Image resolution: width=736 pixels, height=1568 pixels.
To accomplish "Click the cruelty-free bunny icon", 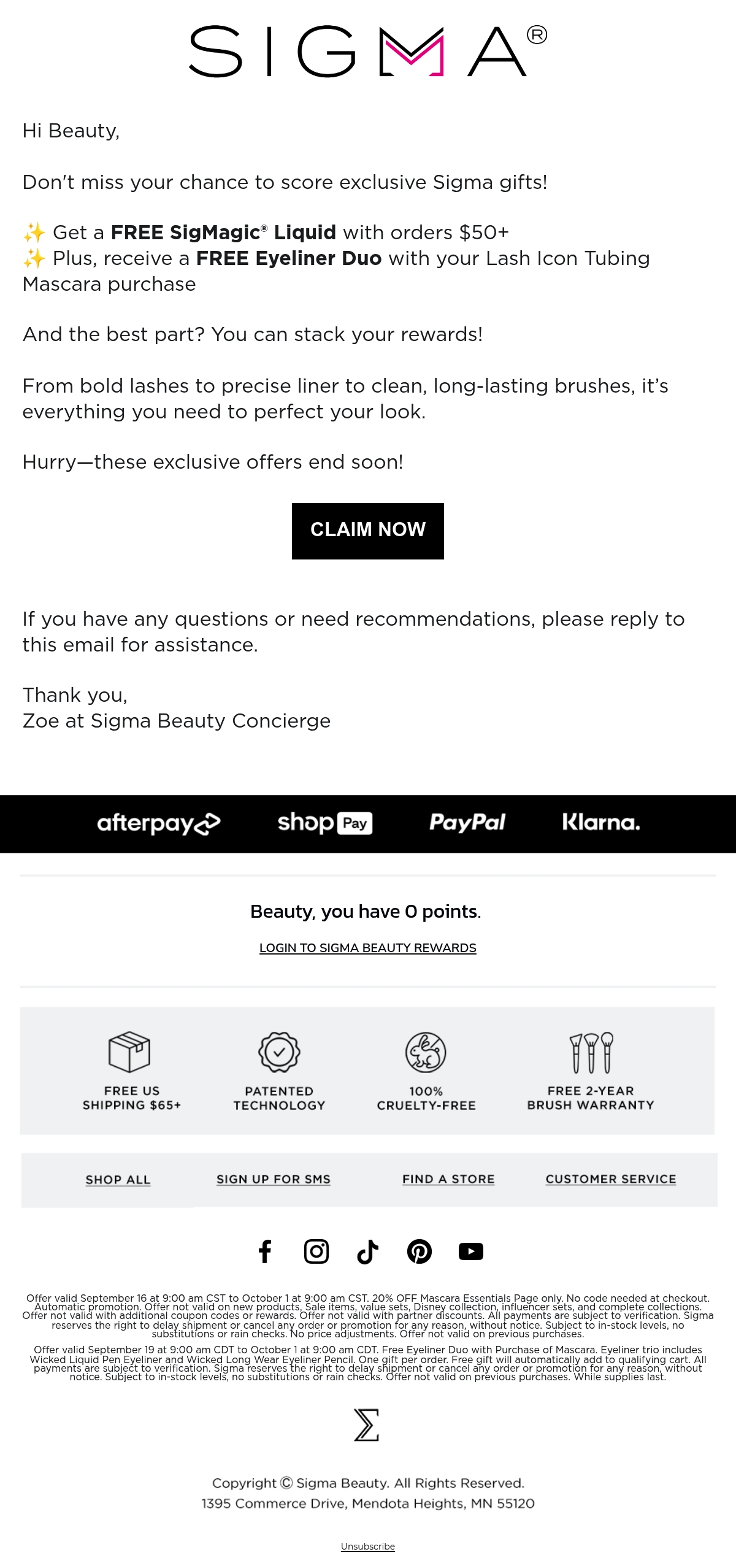I will (426, 1051).
